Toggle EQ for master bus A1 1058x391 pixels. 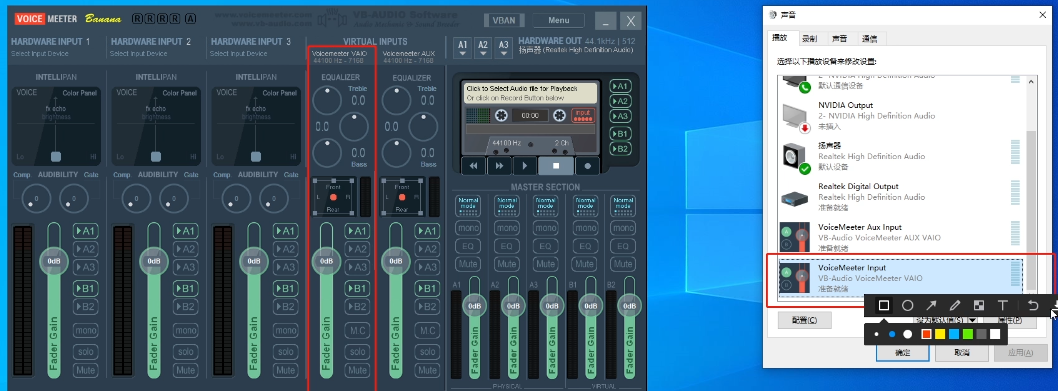(467, 246)
